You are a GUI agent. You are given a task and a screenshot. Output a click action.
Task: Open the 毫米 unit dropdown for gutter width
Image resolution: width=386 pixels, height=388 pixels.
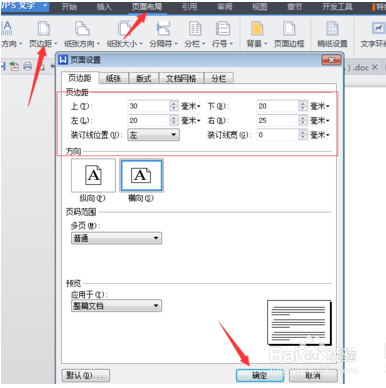[320, 135]
